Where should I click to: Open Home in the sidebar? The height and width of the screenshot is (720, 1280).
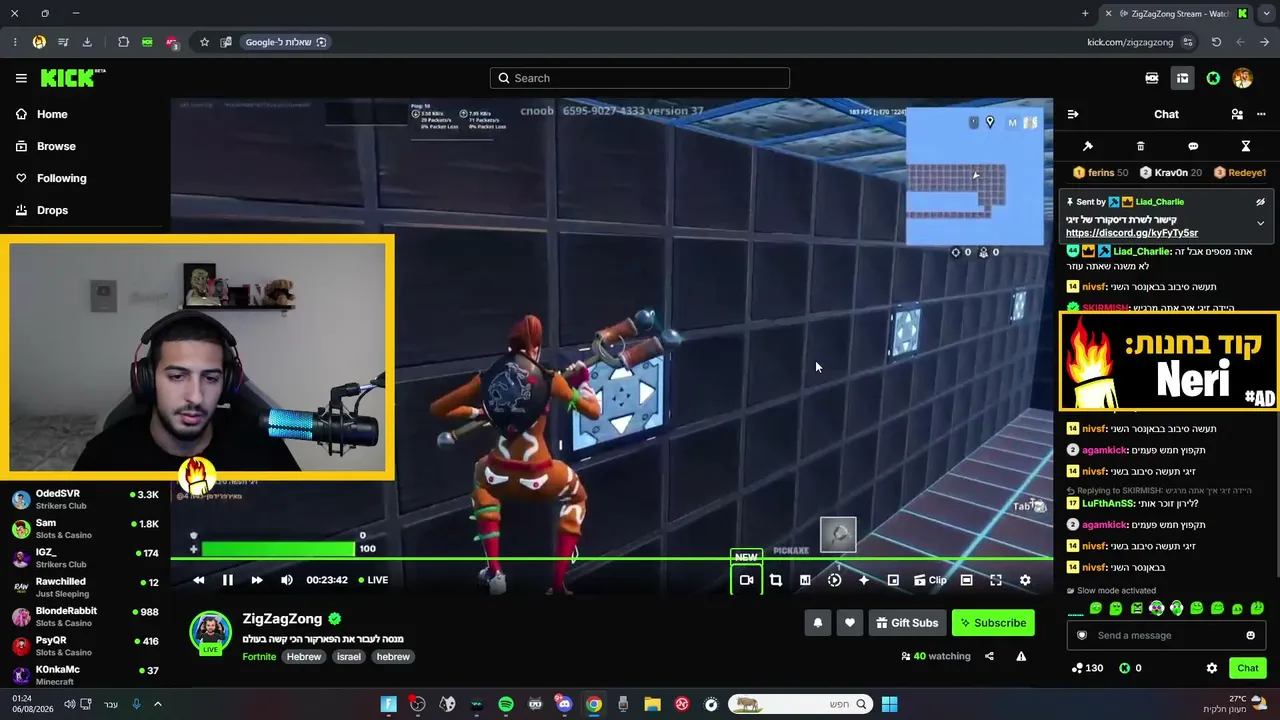[52, 114]
